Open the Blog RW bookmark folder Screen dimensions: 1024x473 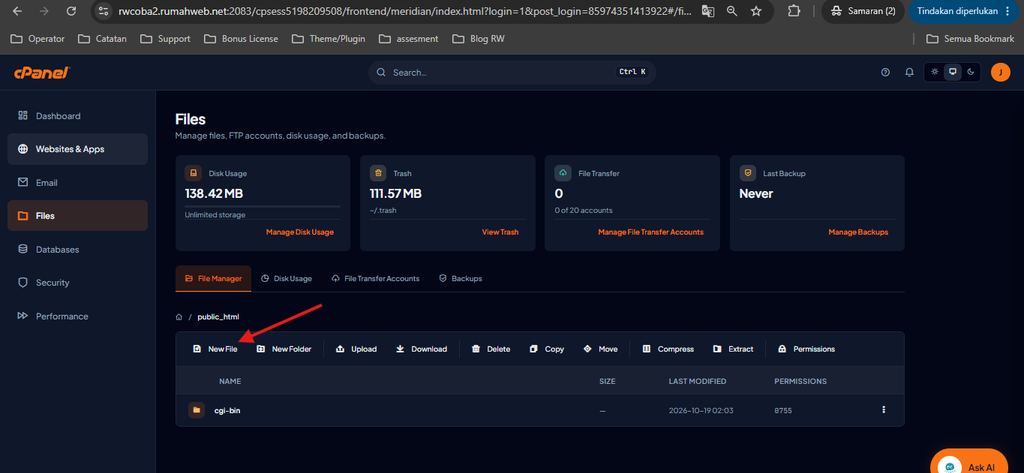tap(479, 39)
